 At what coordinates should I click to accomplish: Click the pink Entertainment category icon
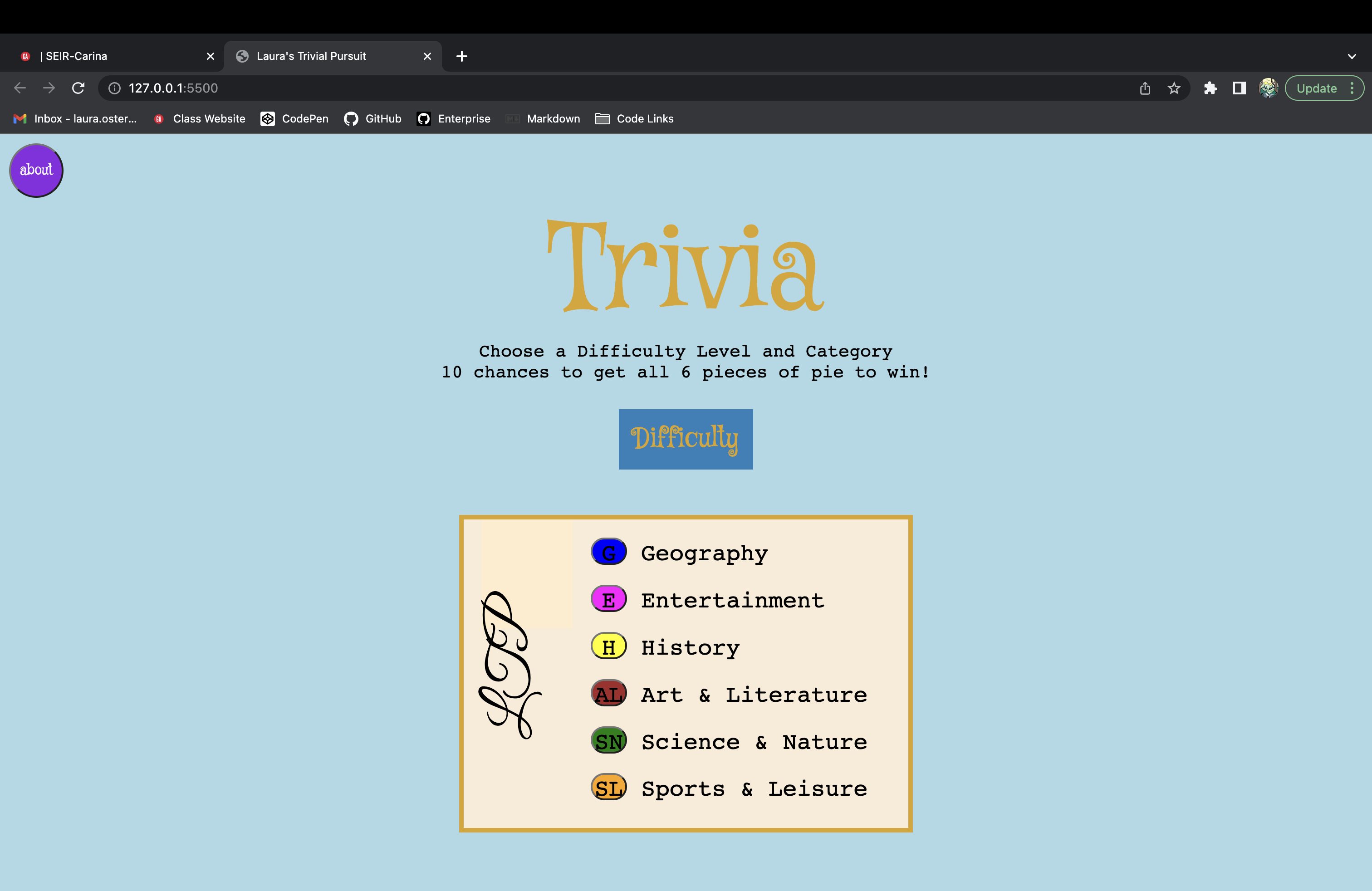(x=608, y=599)
